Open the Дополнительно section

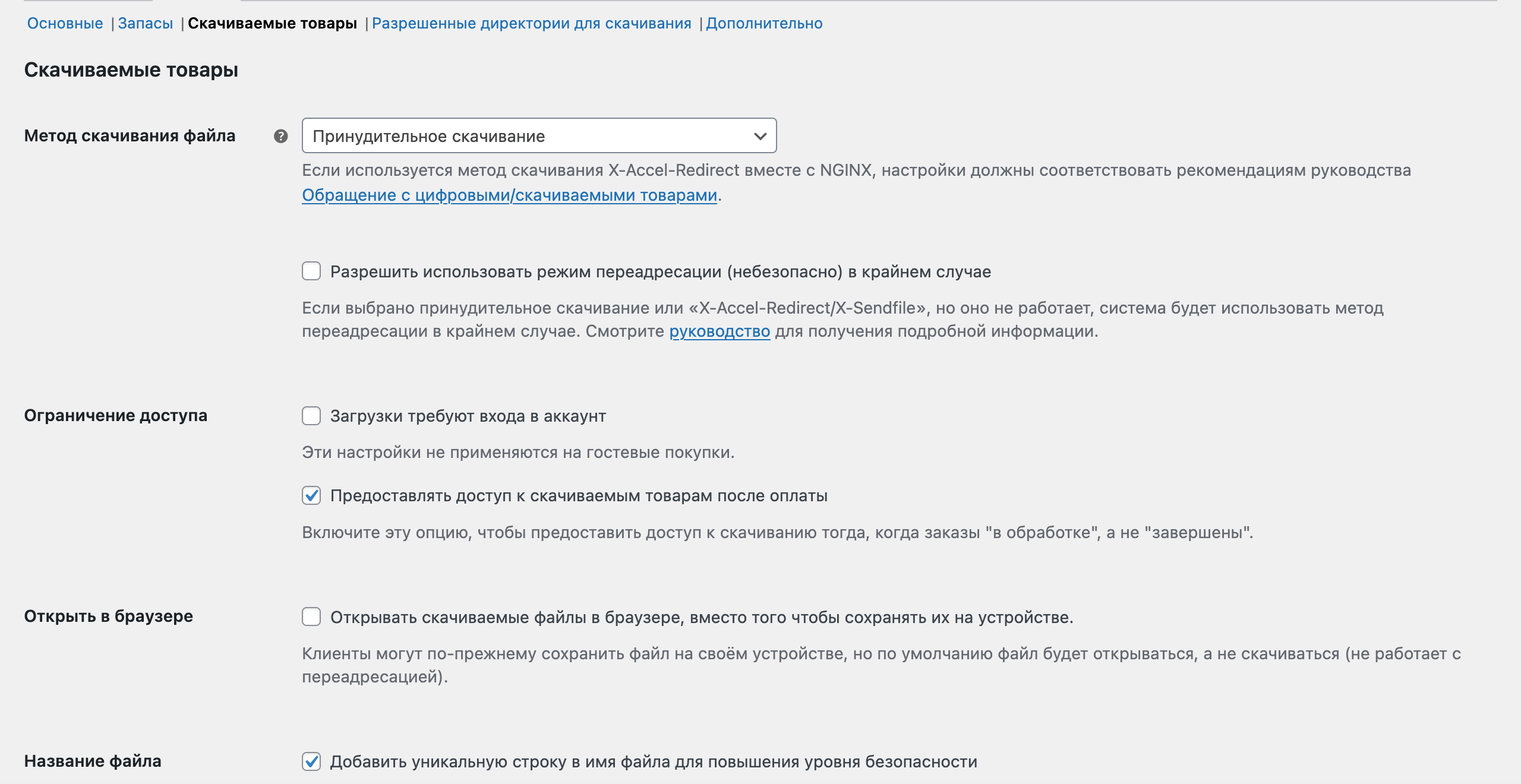[x=764, y=23]
